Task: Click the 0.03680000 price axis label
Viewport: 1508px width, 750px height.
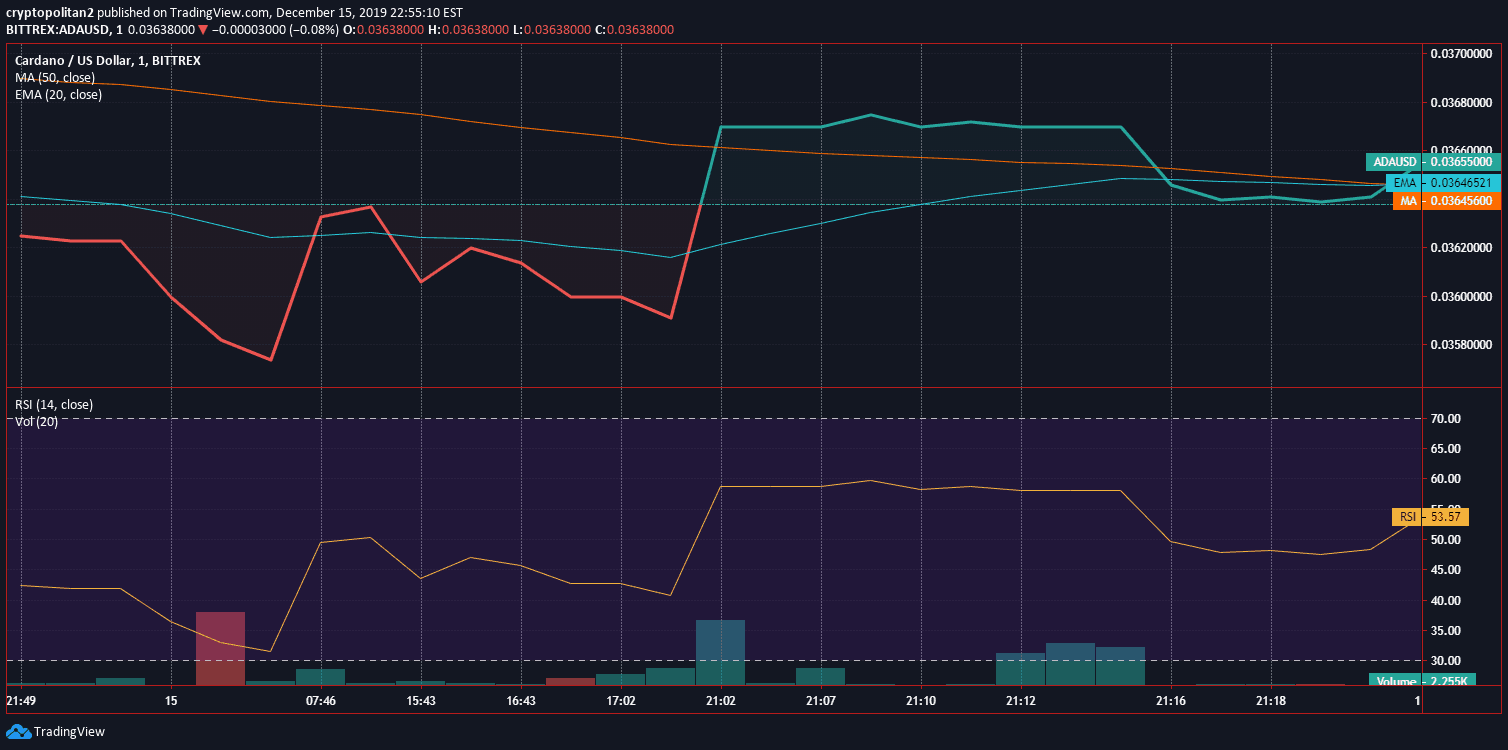Action: [x=1461, y=102]
